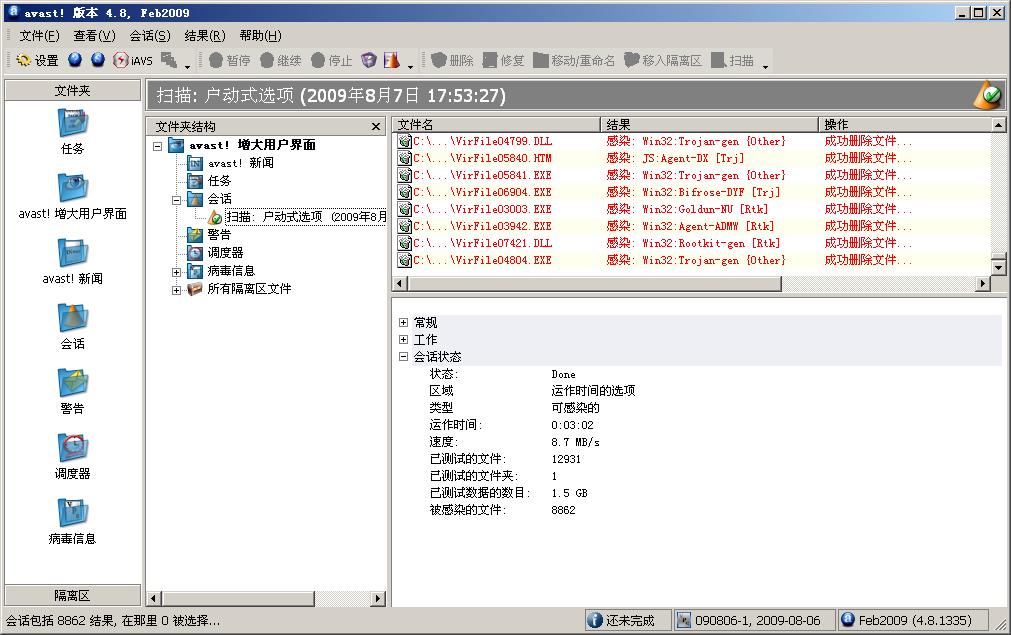Click the 修复 repair toolbar button
Viewport: 1011px width, 635px height.
pos(503,61)
